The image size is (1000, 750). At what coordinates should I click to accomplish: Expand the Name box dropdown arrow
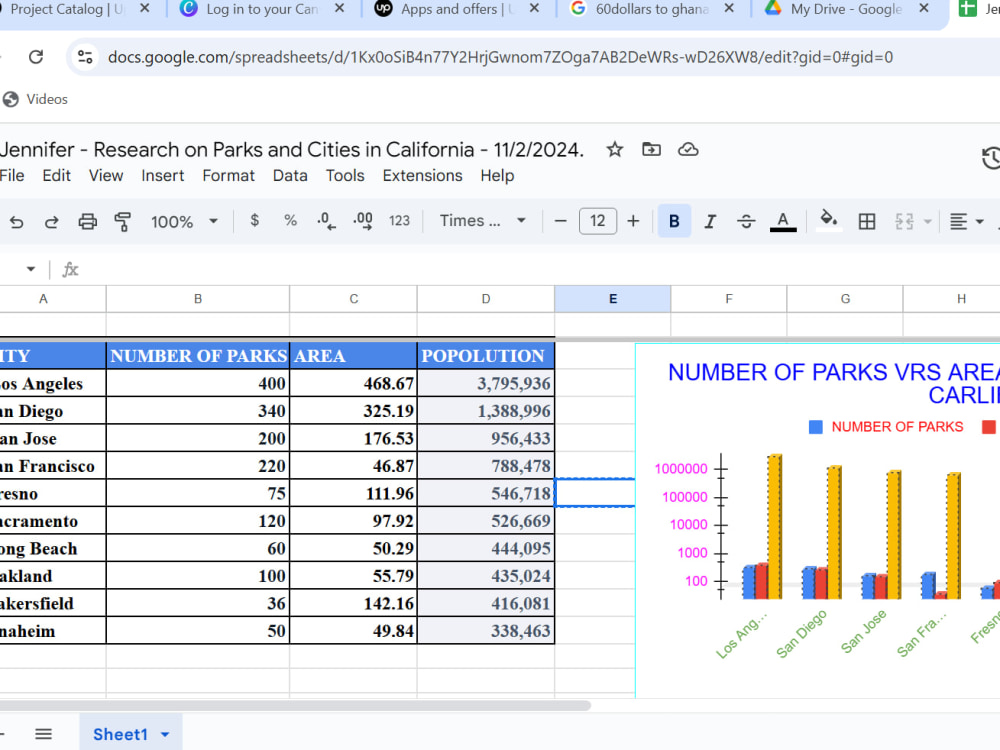pyautogui.click(x=31, y=269)
